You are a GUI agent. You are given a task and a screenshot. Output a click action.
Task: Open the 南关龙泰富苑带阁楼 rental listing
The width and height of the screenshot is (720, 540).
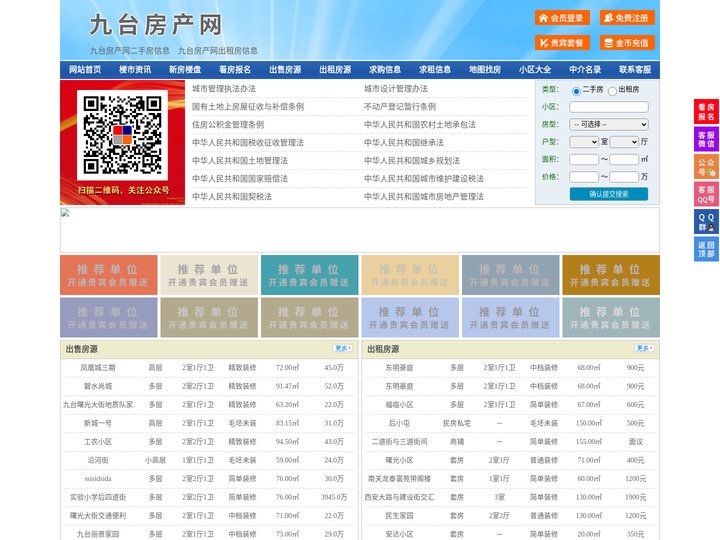(x=399, y=478)
